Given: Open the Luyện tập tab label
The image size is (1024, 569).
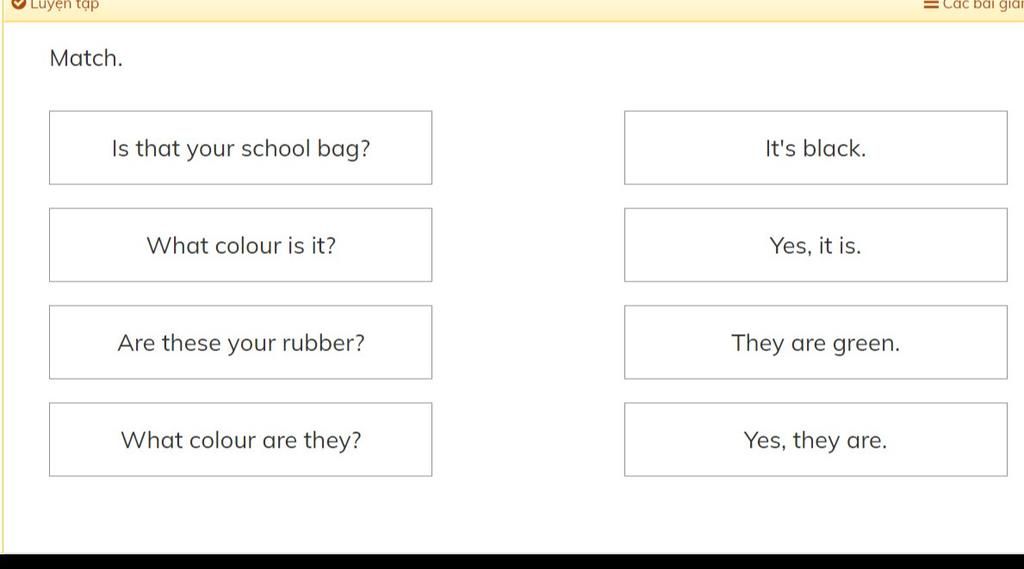Looking at the screenshot, I should pos(65,5).
